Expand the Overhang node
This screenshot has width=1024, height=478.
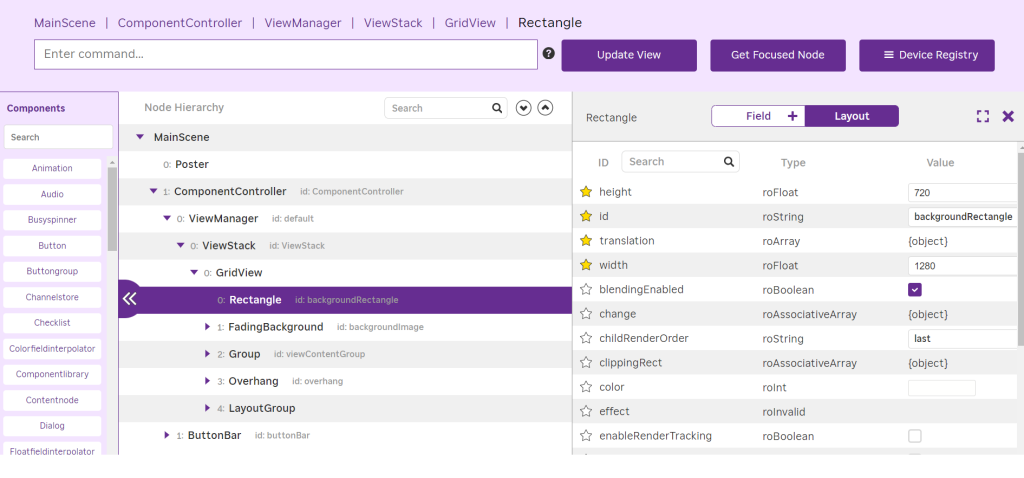[208, 381]
